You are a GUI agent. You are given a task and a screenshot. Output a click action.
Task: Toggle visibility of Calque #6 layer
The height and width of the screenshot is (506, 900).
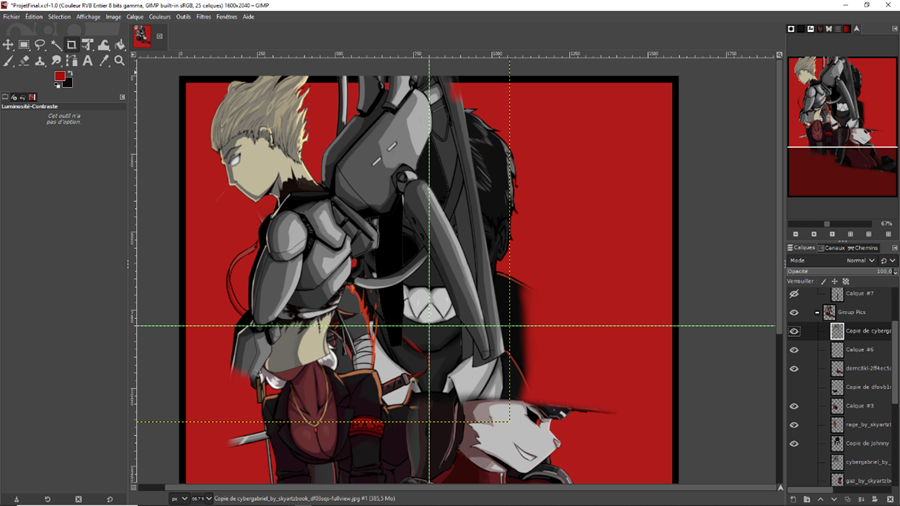tap(794, 350)
